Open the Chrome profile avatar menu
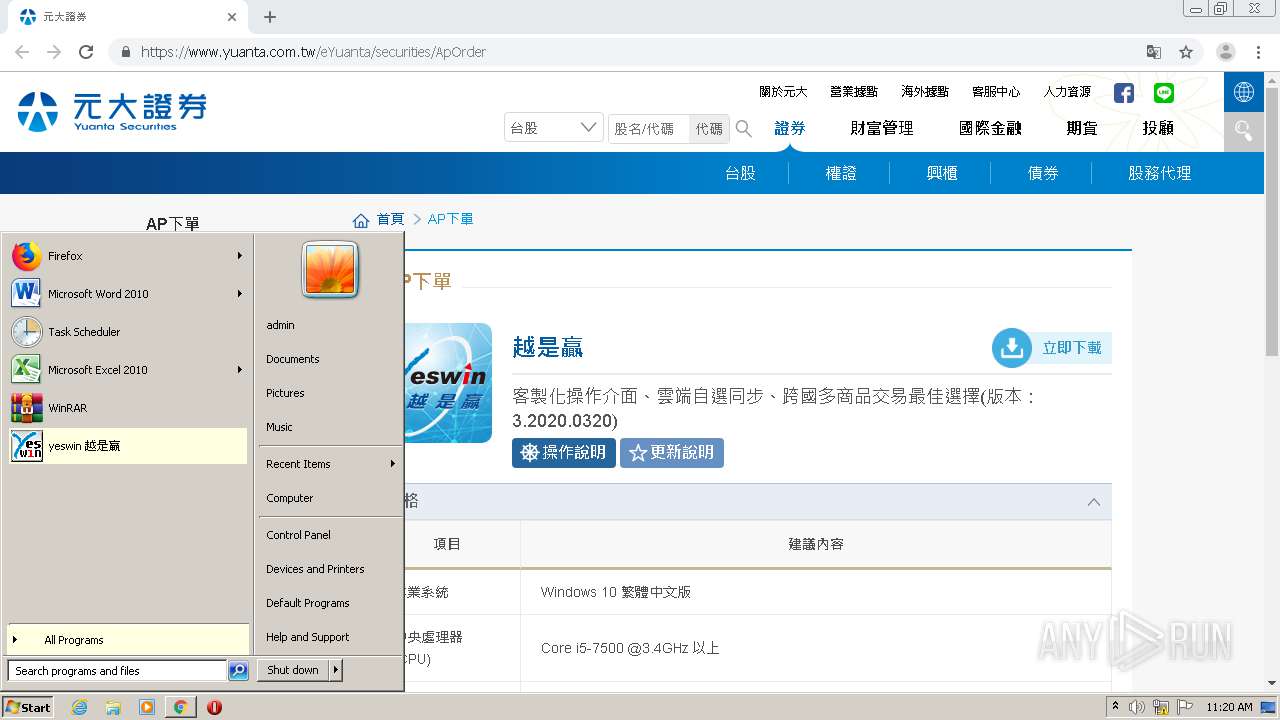Viewport: 1280px width, 720px height. [x=1226, y=52]
